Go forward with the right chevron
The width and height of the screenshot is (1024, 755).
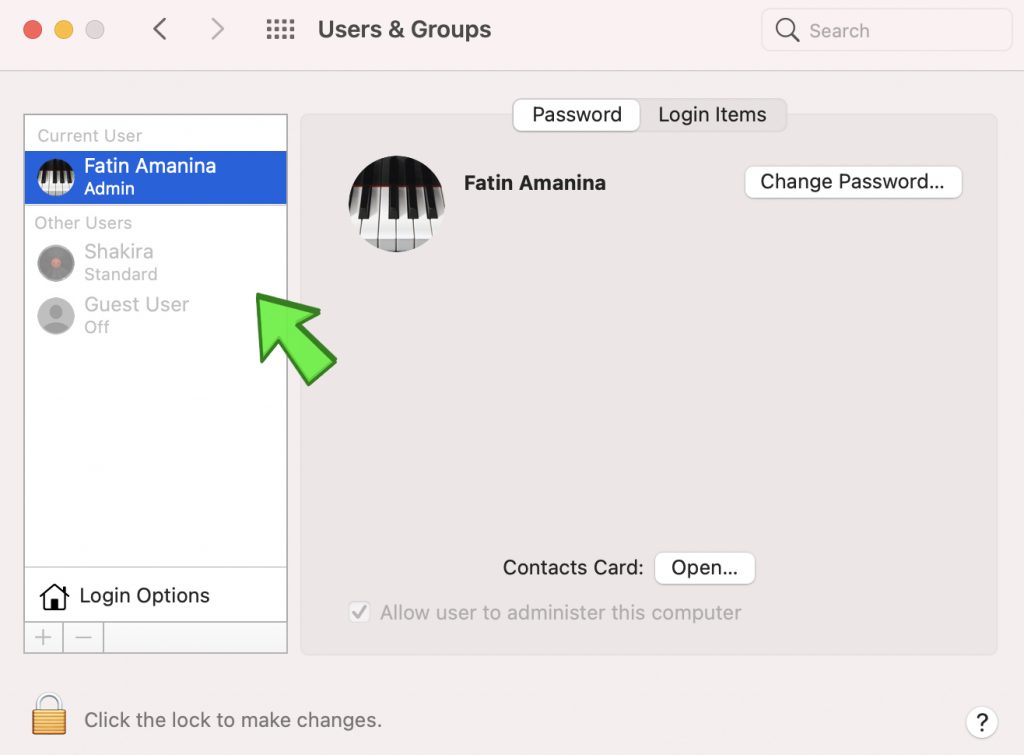pyautogui.click(x=217, y=29)
